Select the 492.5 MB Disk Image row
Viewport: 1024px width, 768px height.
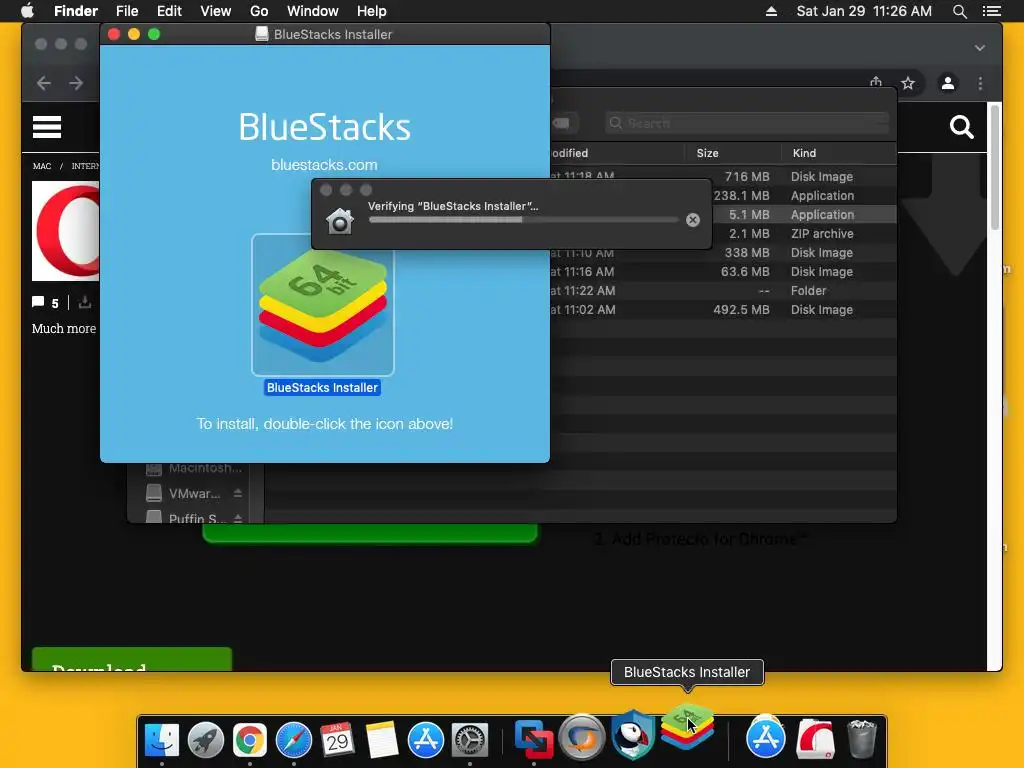click(723, 310)
